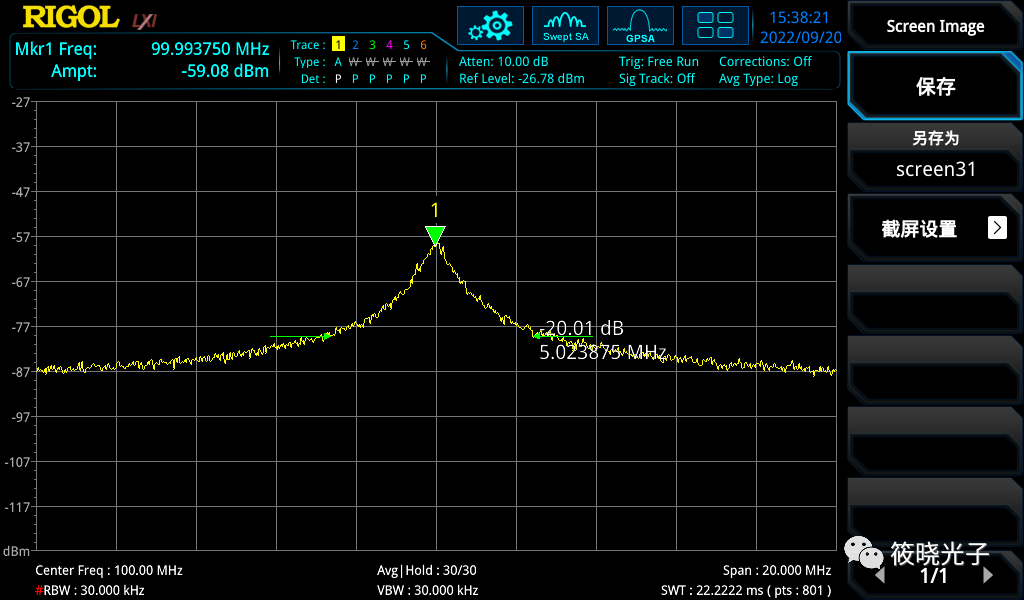Viewport: 1024px width, 600px height.
Task: Click the Center Freq 100.00 MHz readout
Action: (109, 570)
